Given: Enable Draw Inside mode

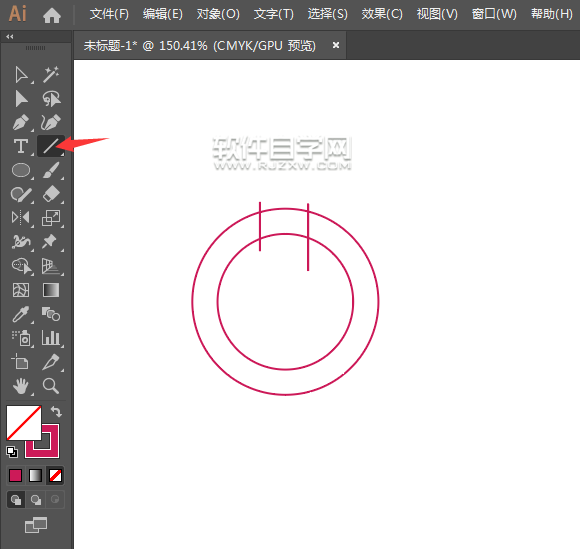Looking at the screenshot, I should [55, 500].
